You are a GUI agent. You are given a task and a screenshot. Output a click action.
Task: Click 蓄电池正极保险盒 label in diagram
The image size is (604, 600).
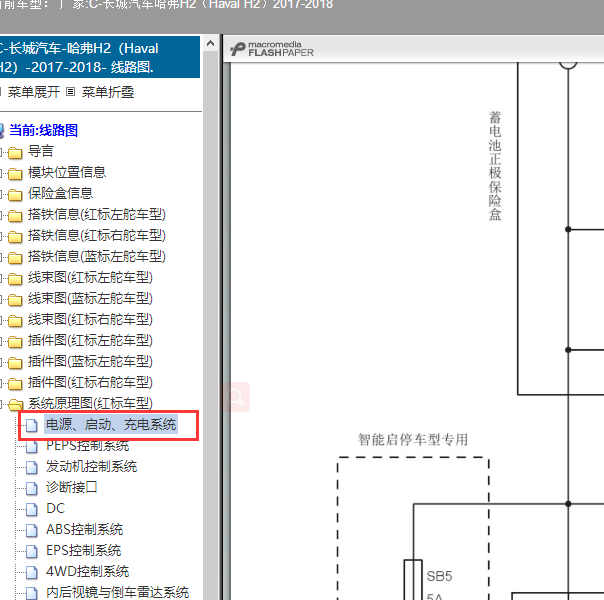click(495, 166)
